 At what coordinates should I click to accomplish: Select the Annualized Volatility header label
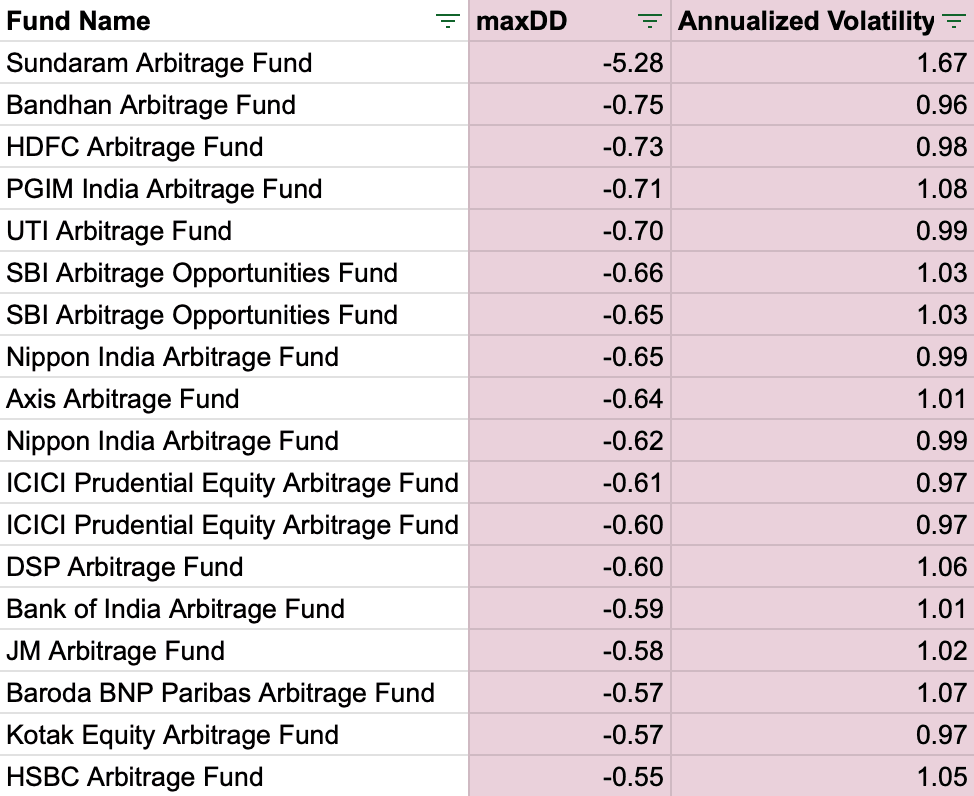coord(806,21)
